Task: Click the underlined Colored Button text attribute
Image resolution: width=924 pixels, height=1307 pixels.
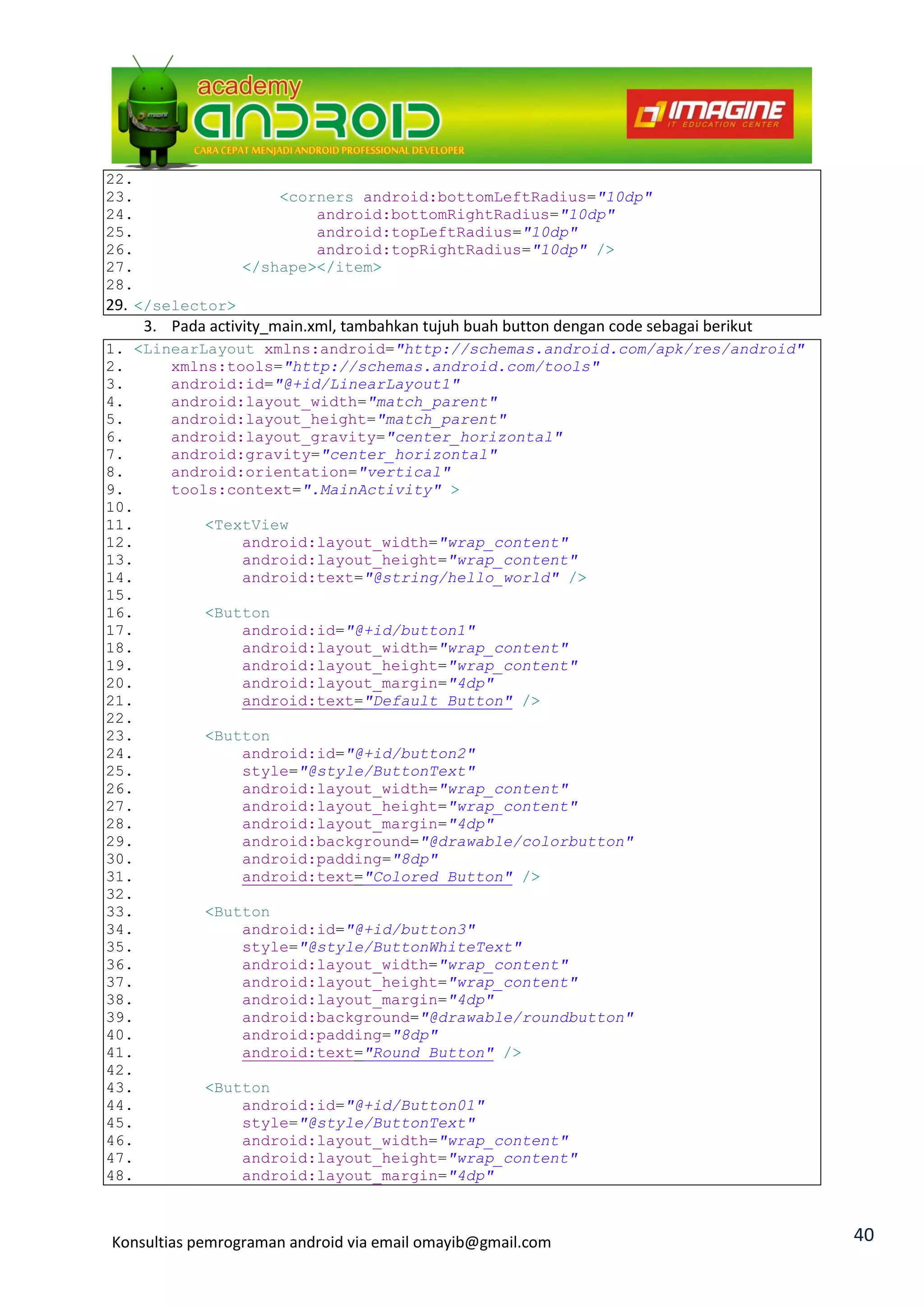Action: pos(377,876)
